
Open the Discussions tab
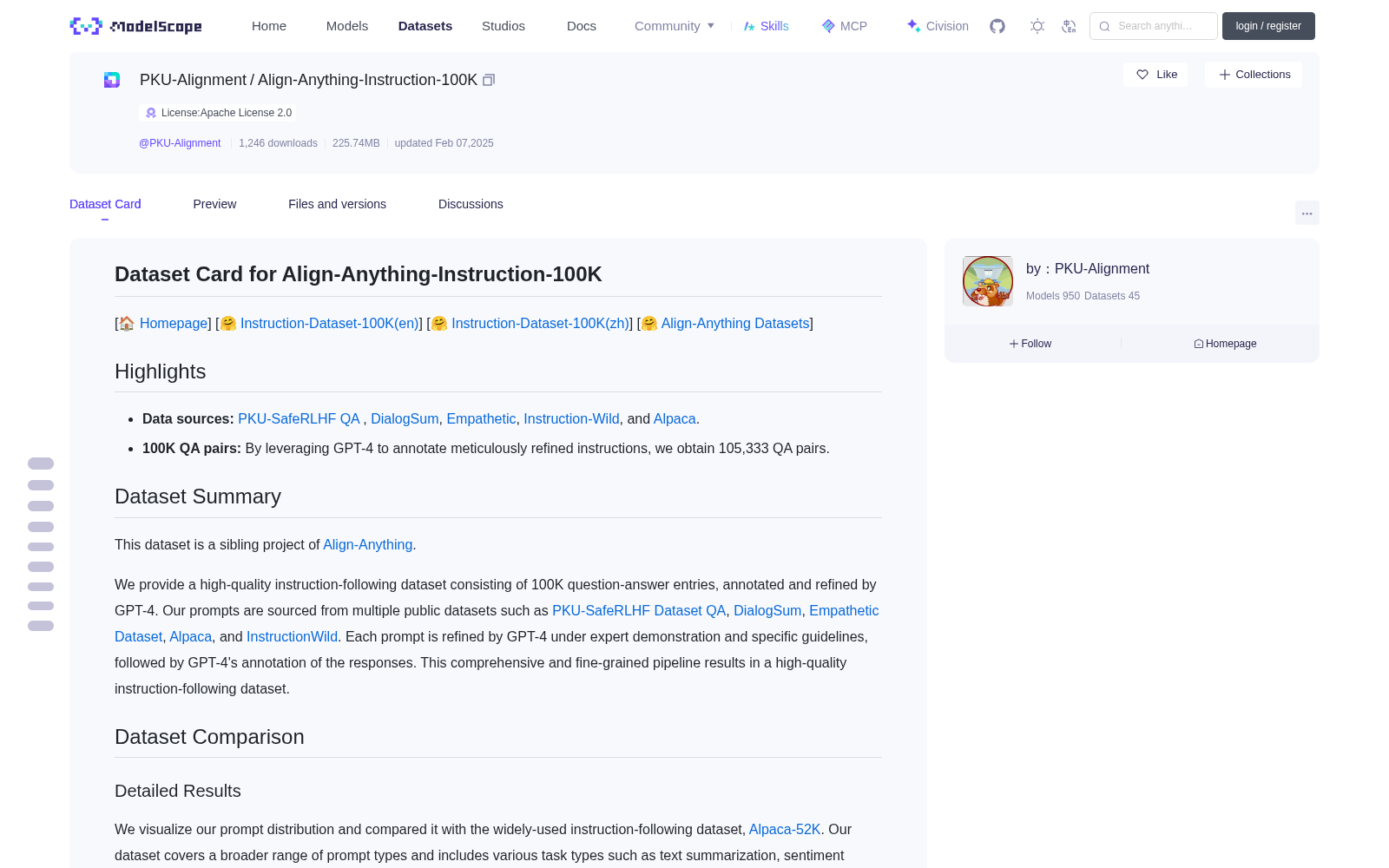[x=471, y=204]
